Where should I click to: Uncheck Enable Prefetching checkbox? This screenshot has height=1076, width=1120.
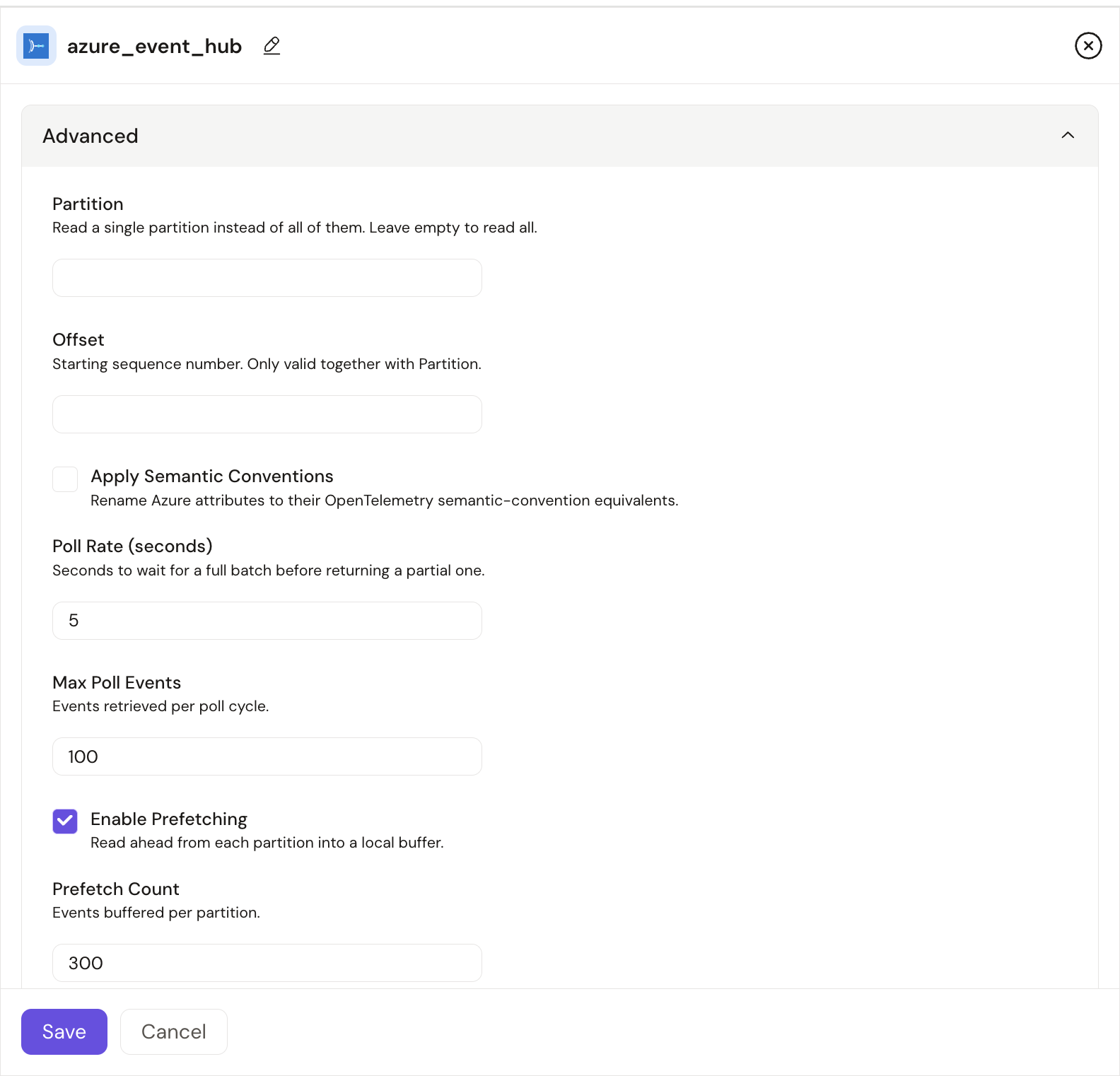tap(65, 821)
